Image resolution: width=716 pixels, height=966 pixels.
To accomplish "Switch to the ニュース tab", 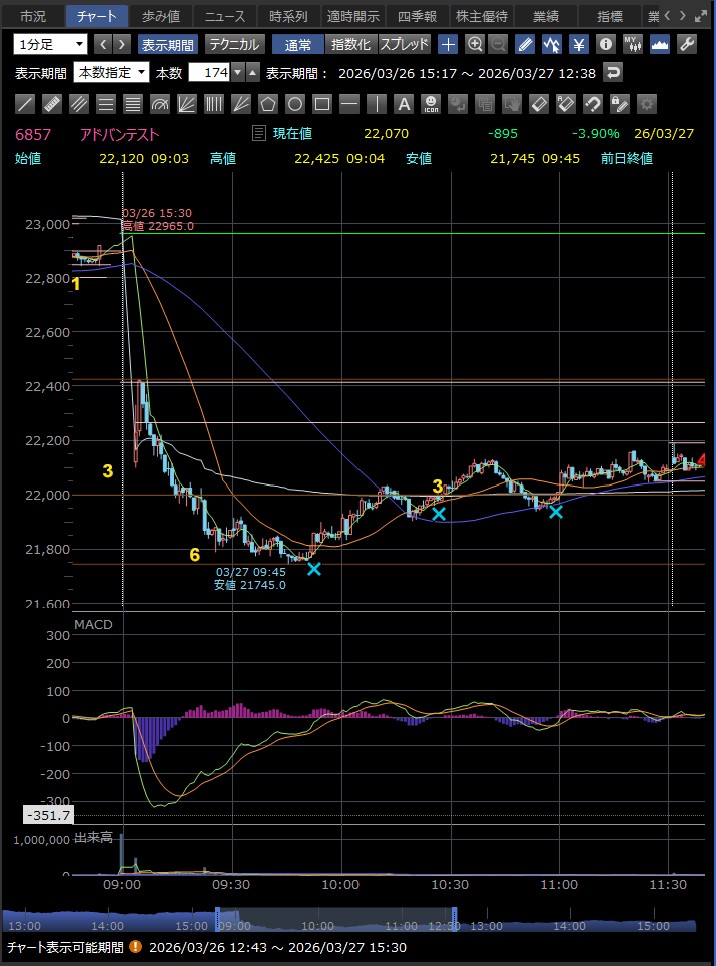I will (x=223, y=16).
